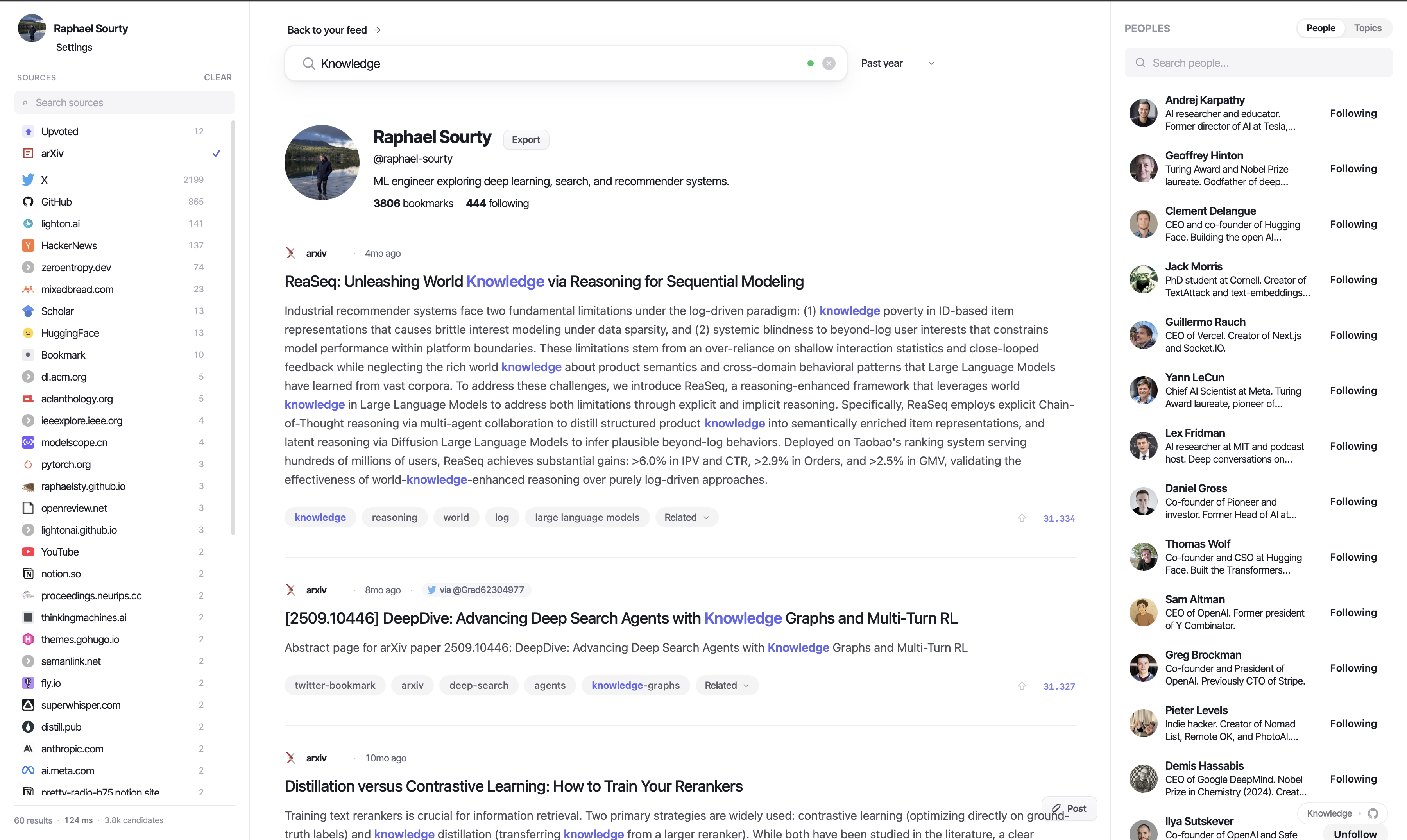Unfollow Ilya Sutskever
The width and height of the screenshot is (1407, 840).
[1355, 834]
